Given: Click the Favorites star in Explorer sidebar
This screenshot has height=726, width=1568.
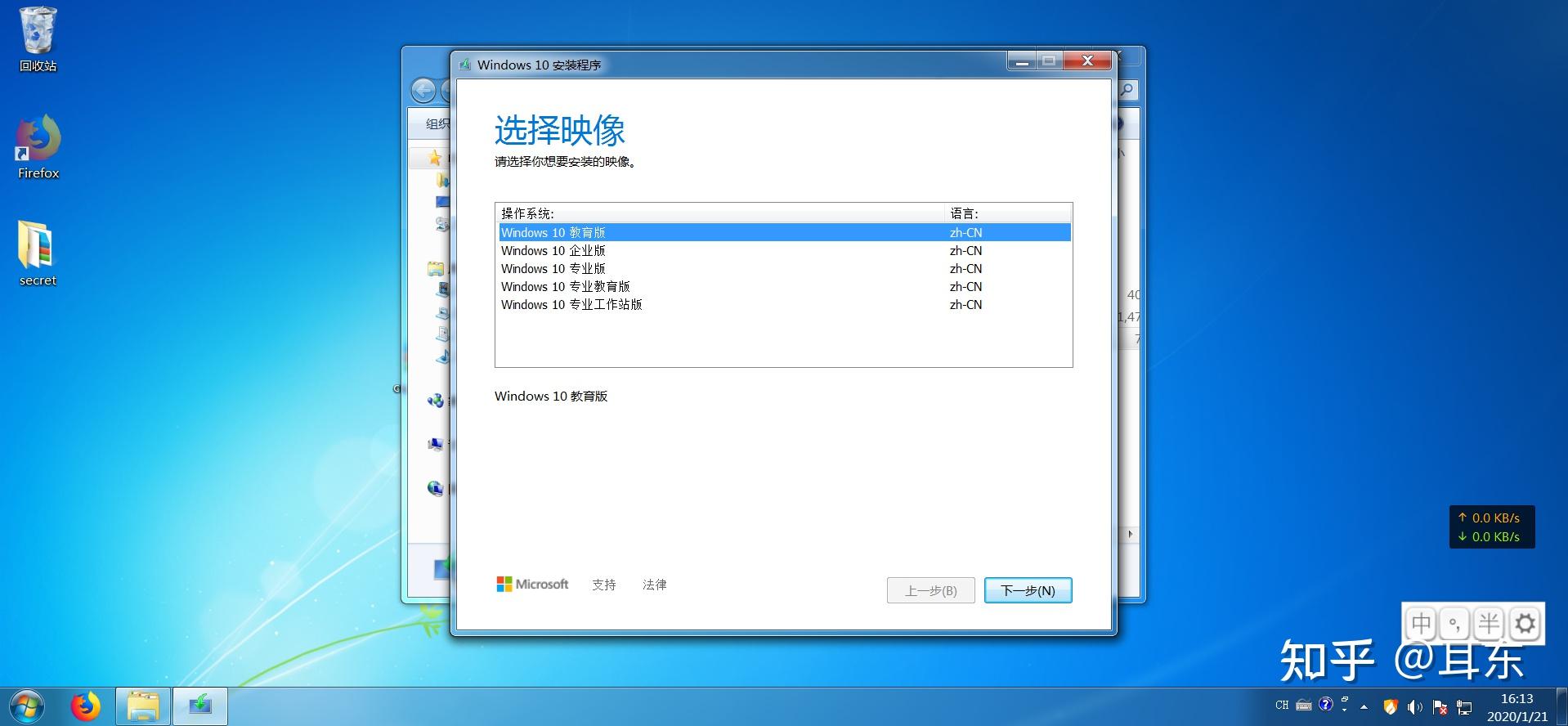Looking at the screenshot, I should pyautogui.click(x=434, y=157).
